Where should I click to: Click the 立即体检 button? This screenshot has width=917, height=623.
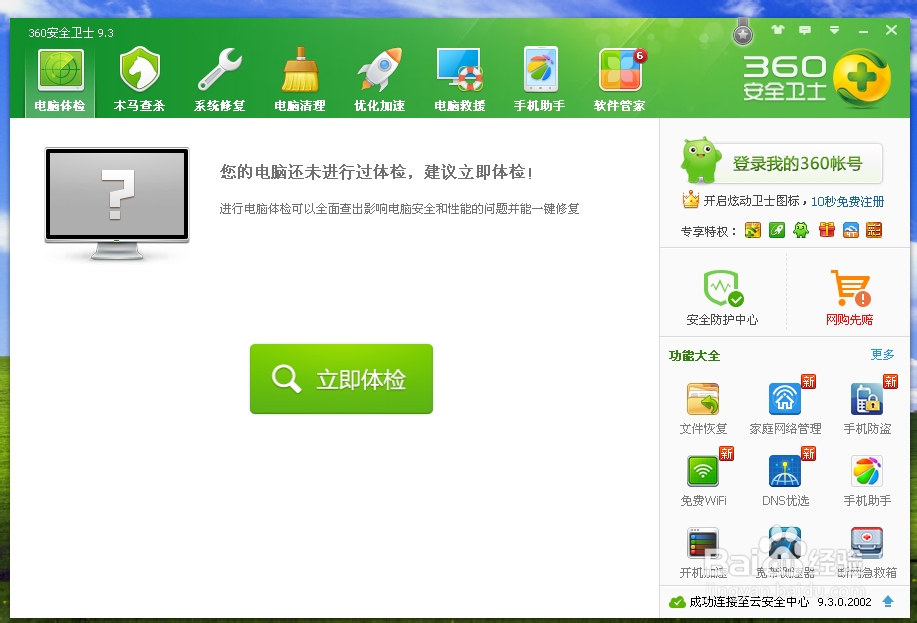(x=342, y=379)
